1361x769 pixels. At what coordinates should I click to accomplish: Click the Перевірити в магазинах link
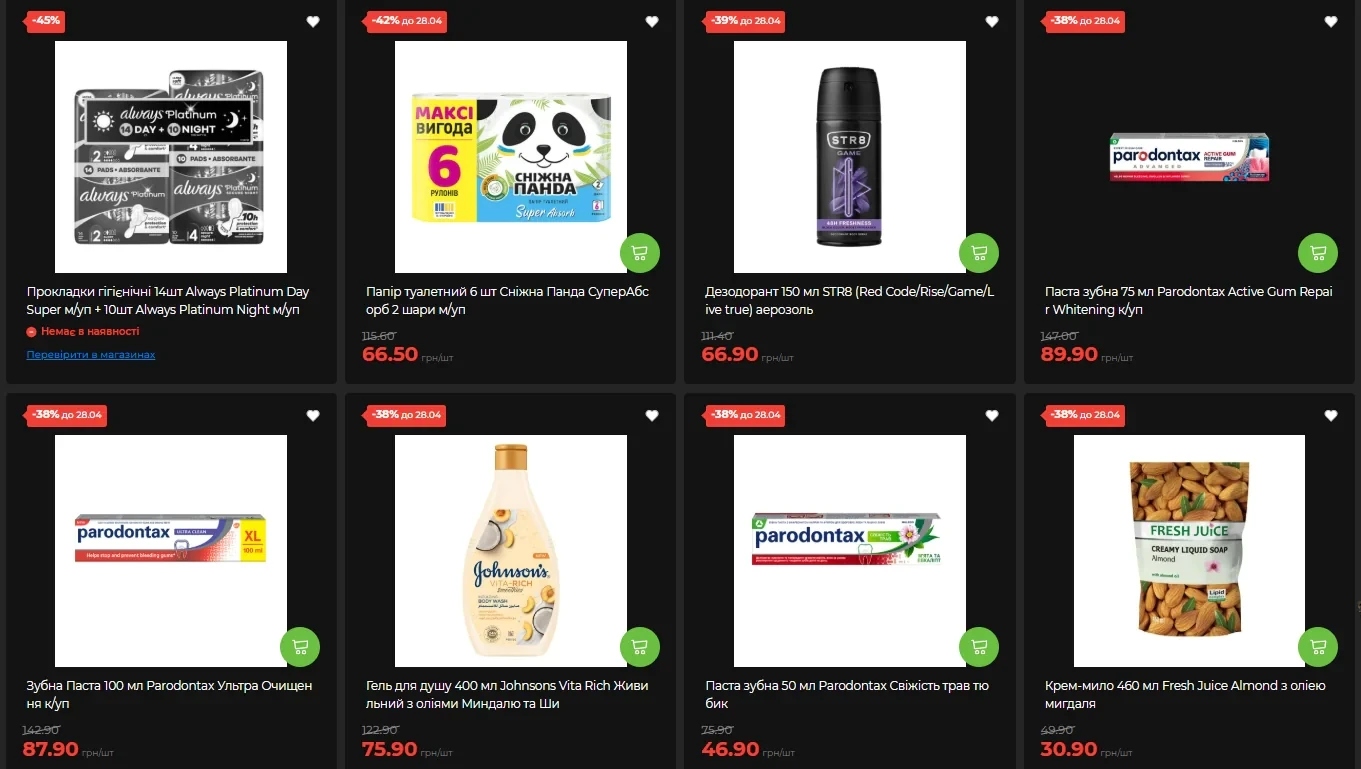[91, 355]
